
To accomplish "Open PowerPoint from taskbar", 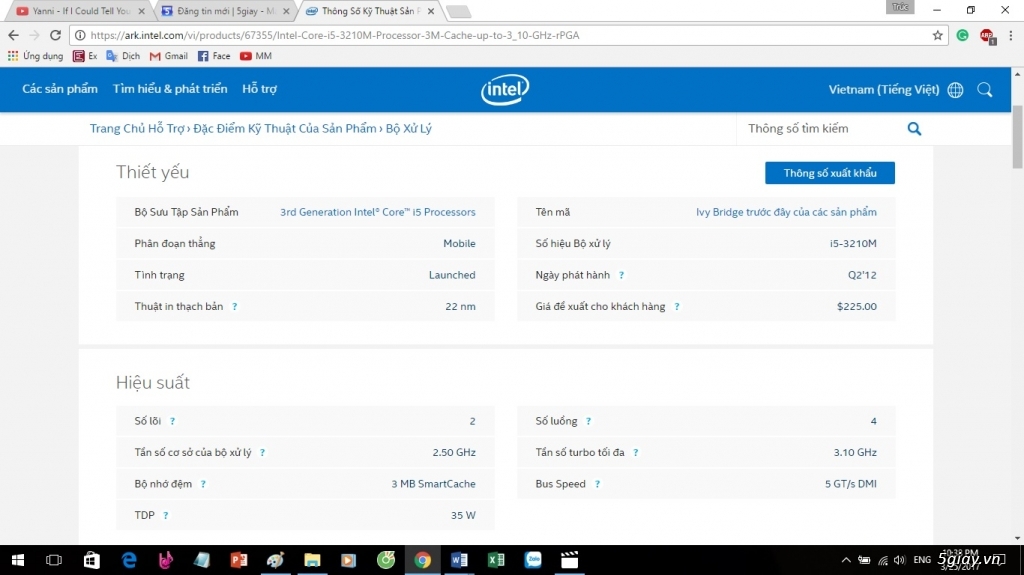I will (238, 560).
